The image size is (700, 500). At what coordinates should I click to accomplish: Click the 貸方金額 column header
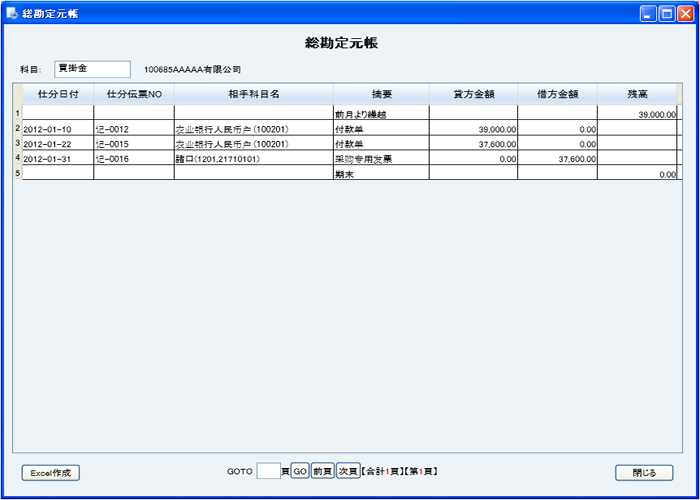473,94
